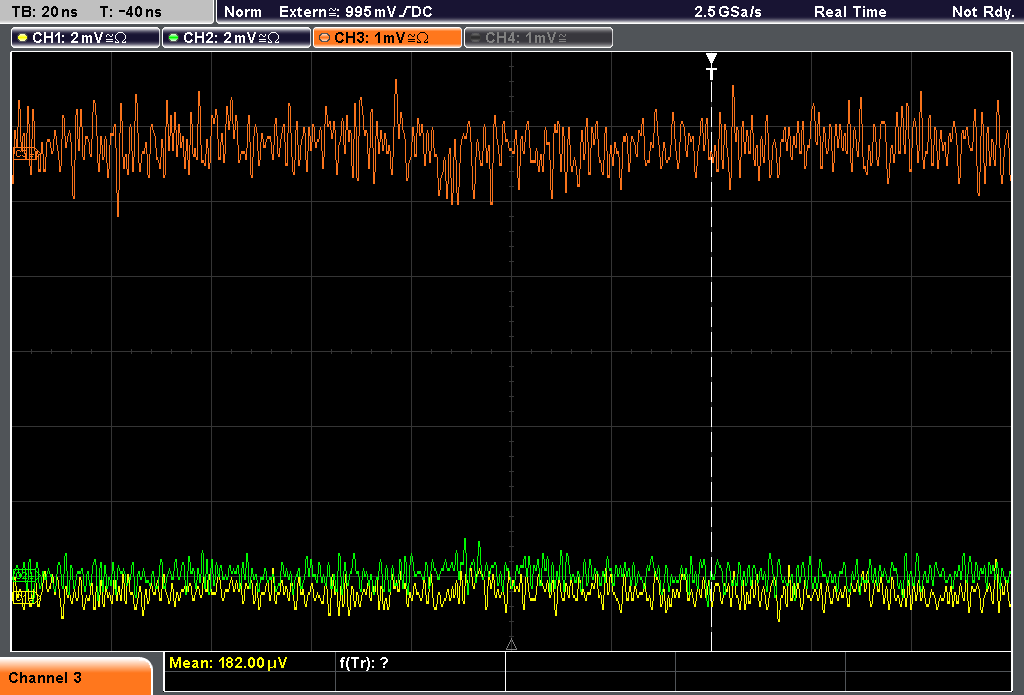The height and width of the screenshot is (695, 1024).
Task: Click the green CH2 ground level marker
Action: pyautogui.click(x=26, y=576)
